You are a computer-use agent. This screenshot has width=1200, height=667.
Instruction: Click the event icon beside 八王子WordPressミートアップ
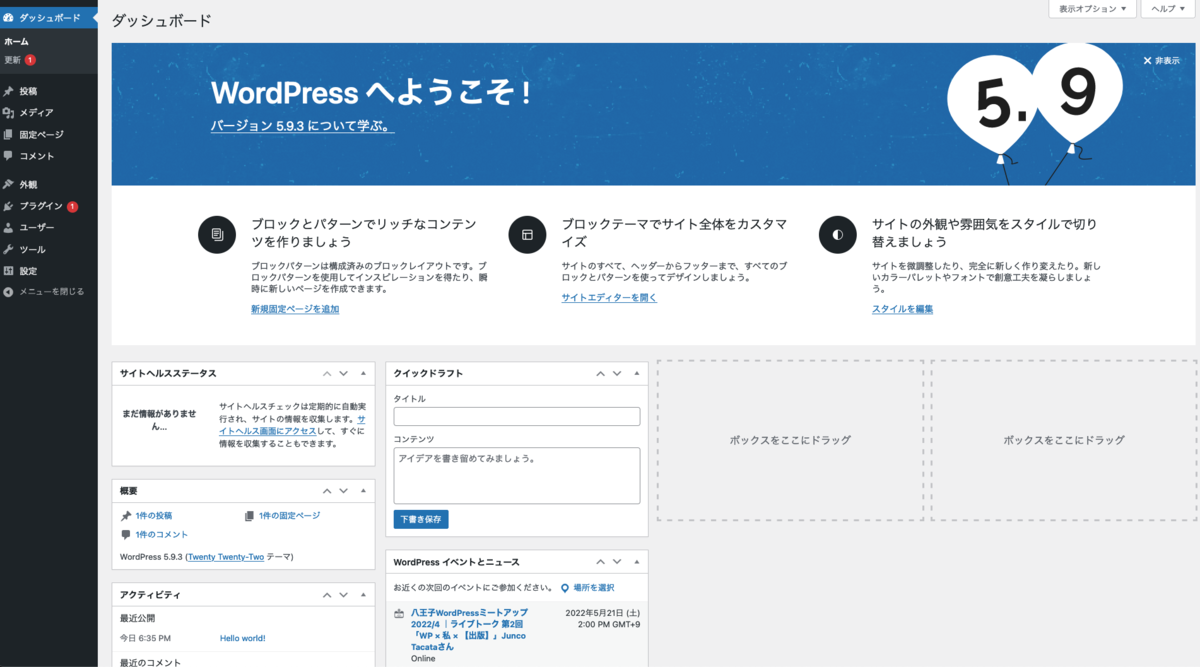399,613
